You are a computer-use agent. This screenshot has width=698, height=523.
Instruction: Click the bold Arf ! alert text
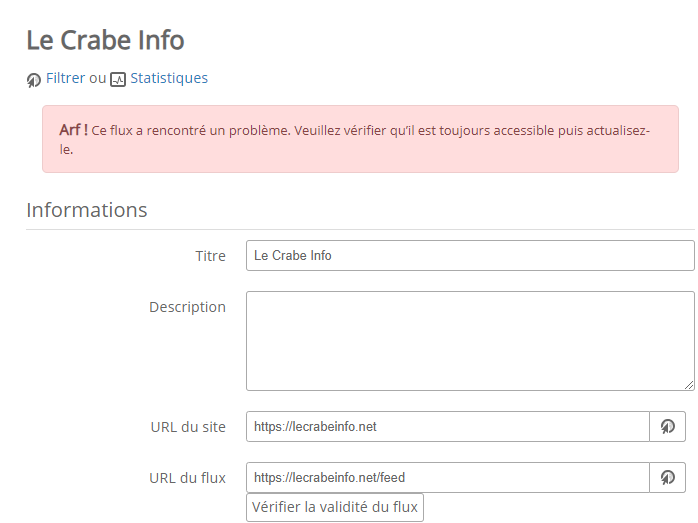73,130
